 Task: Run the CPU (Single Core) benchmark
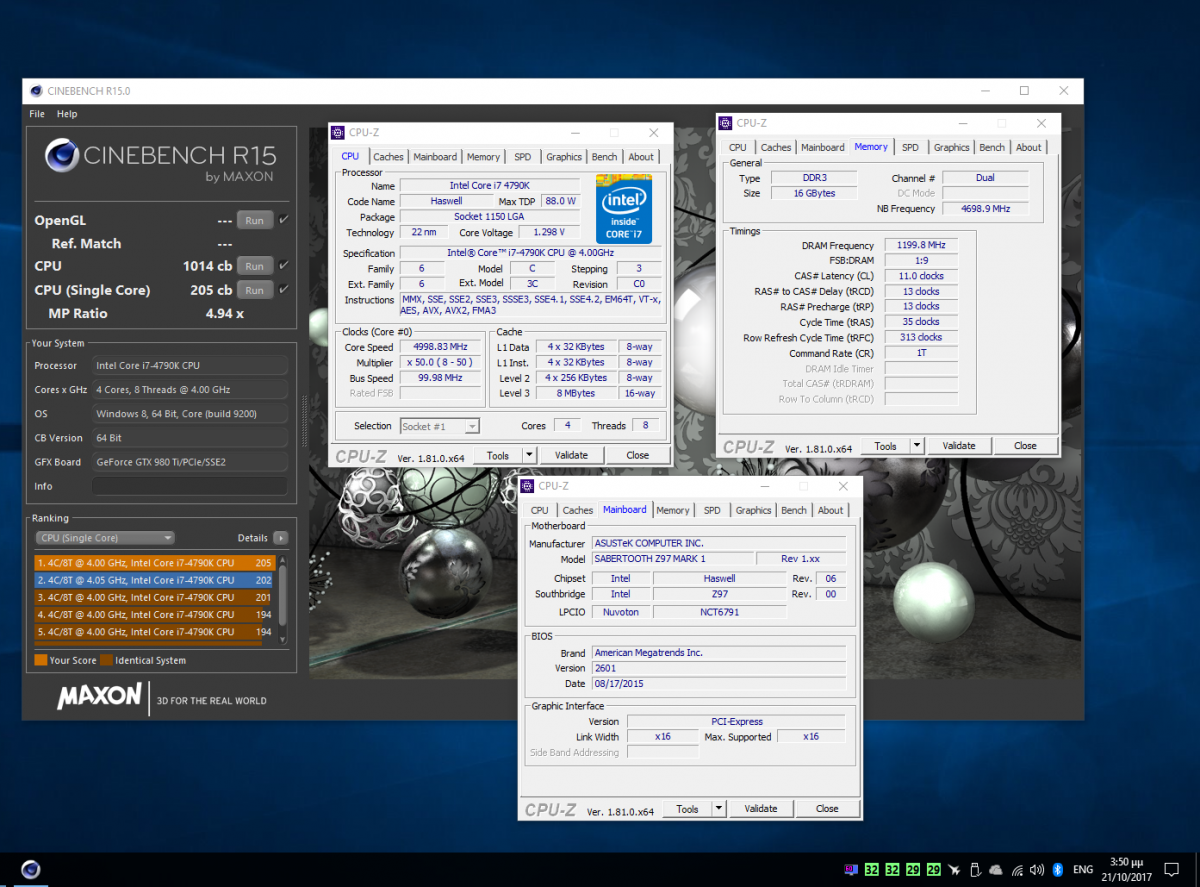(254, 290)
